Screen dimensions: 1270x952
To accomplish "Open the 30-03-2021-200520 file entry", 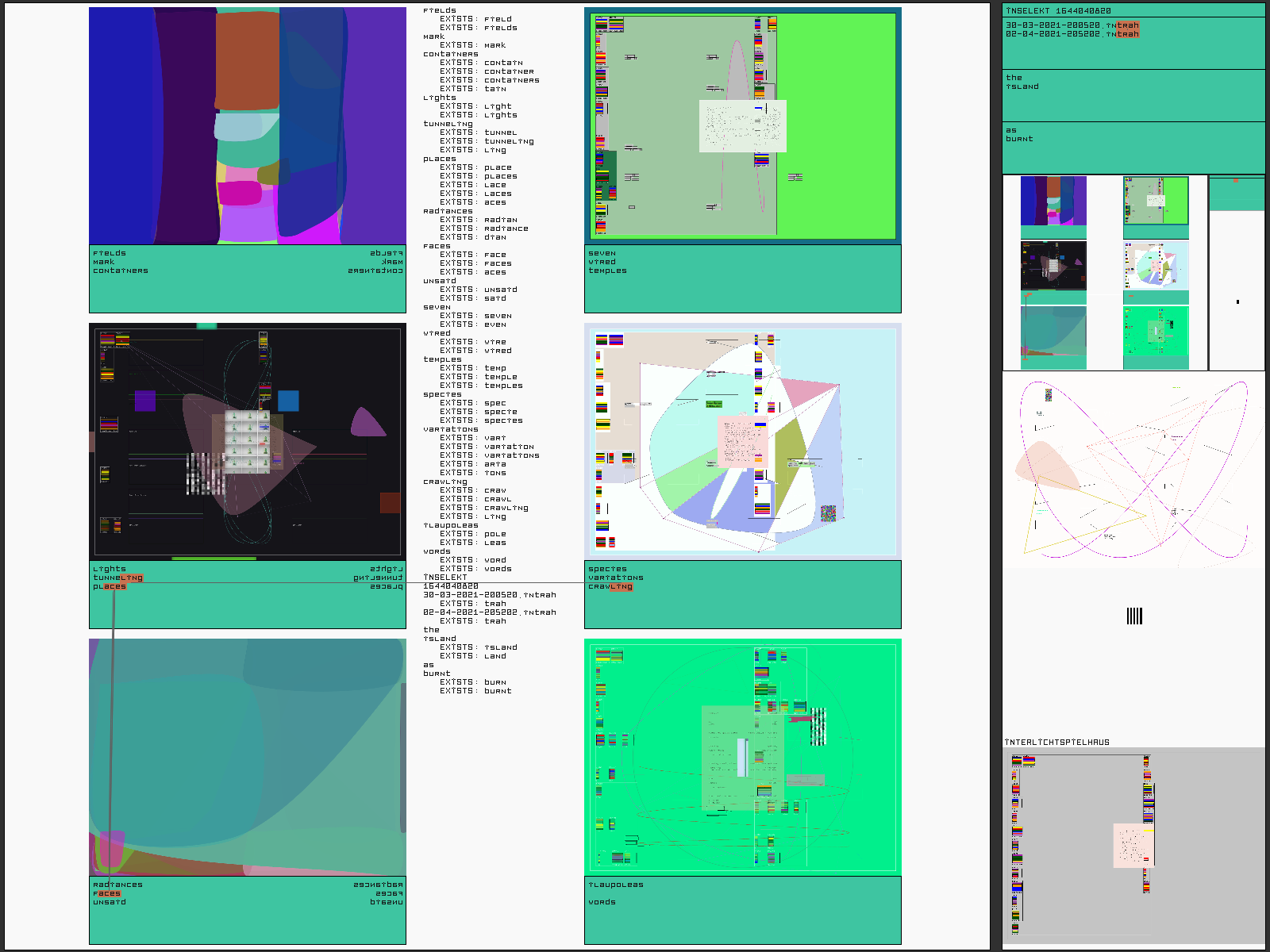I will [1072, 25].
